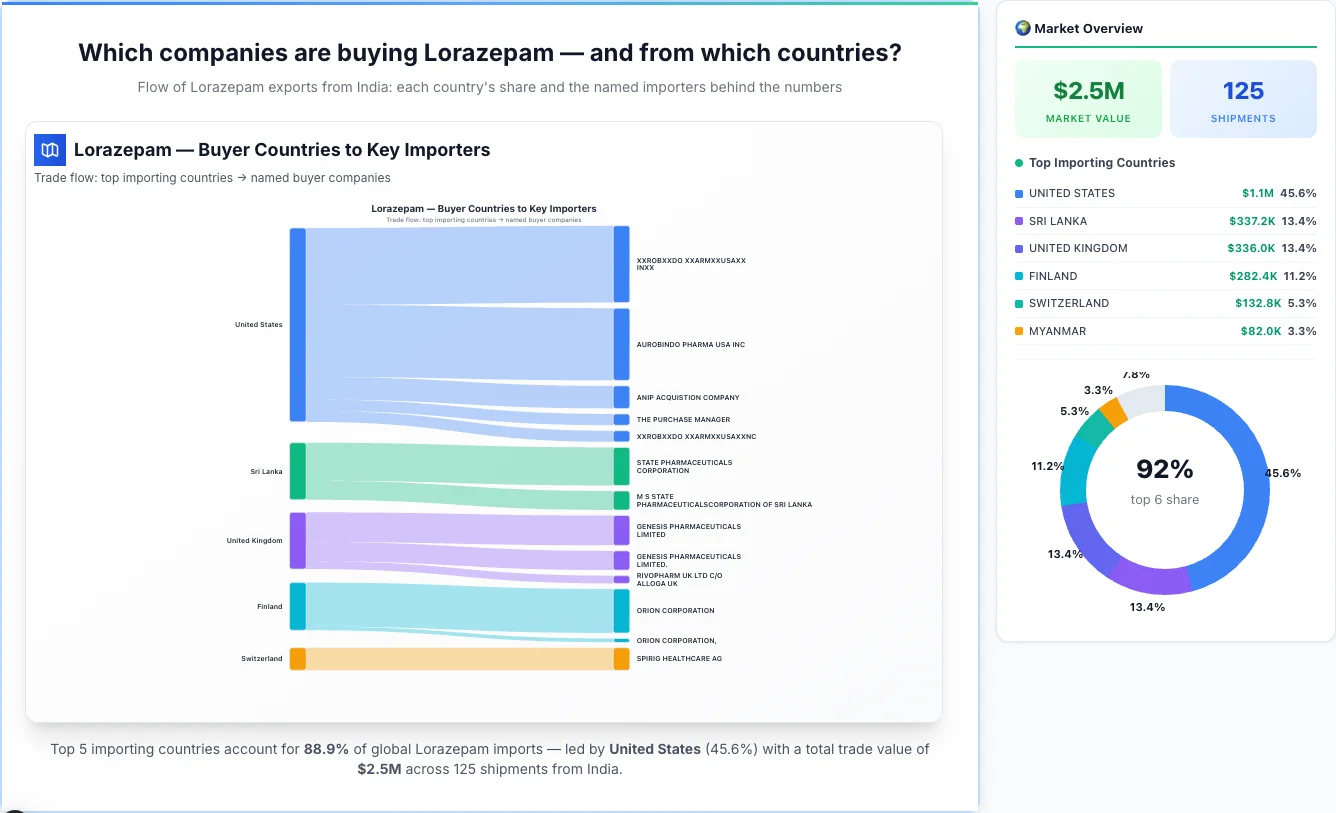Select the UNITED KINGDOM row in the country list
1336x813 pixels.
(x=1165, y=248)
